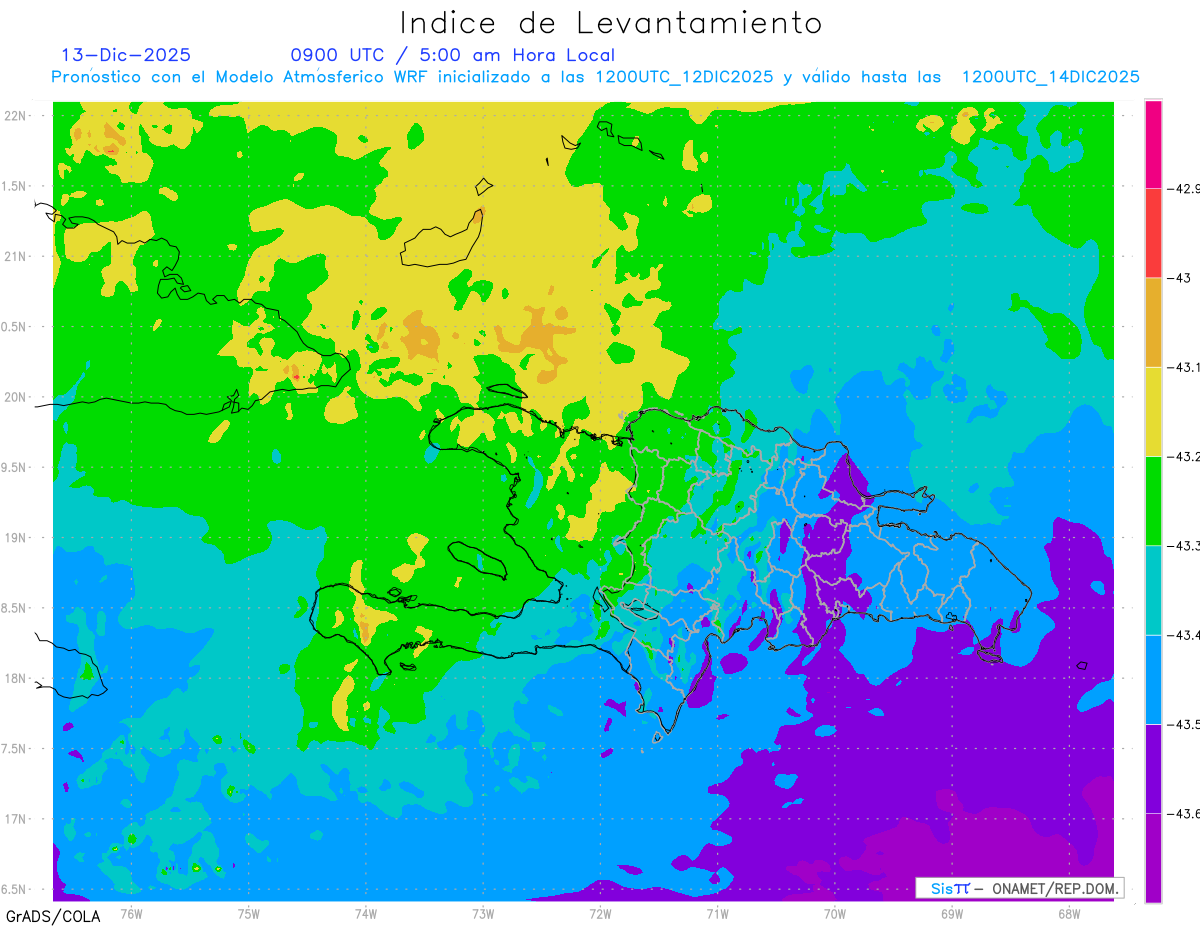The width and height of the screenshot is (1200, 927).
Task: Click the '76W' longitude label
Action: (x=132, y=914)
